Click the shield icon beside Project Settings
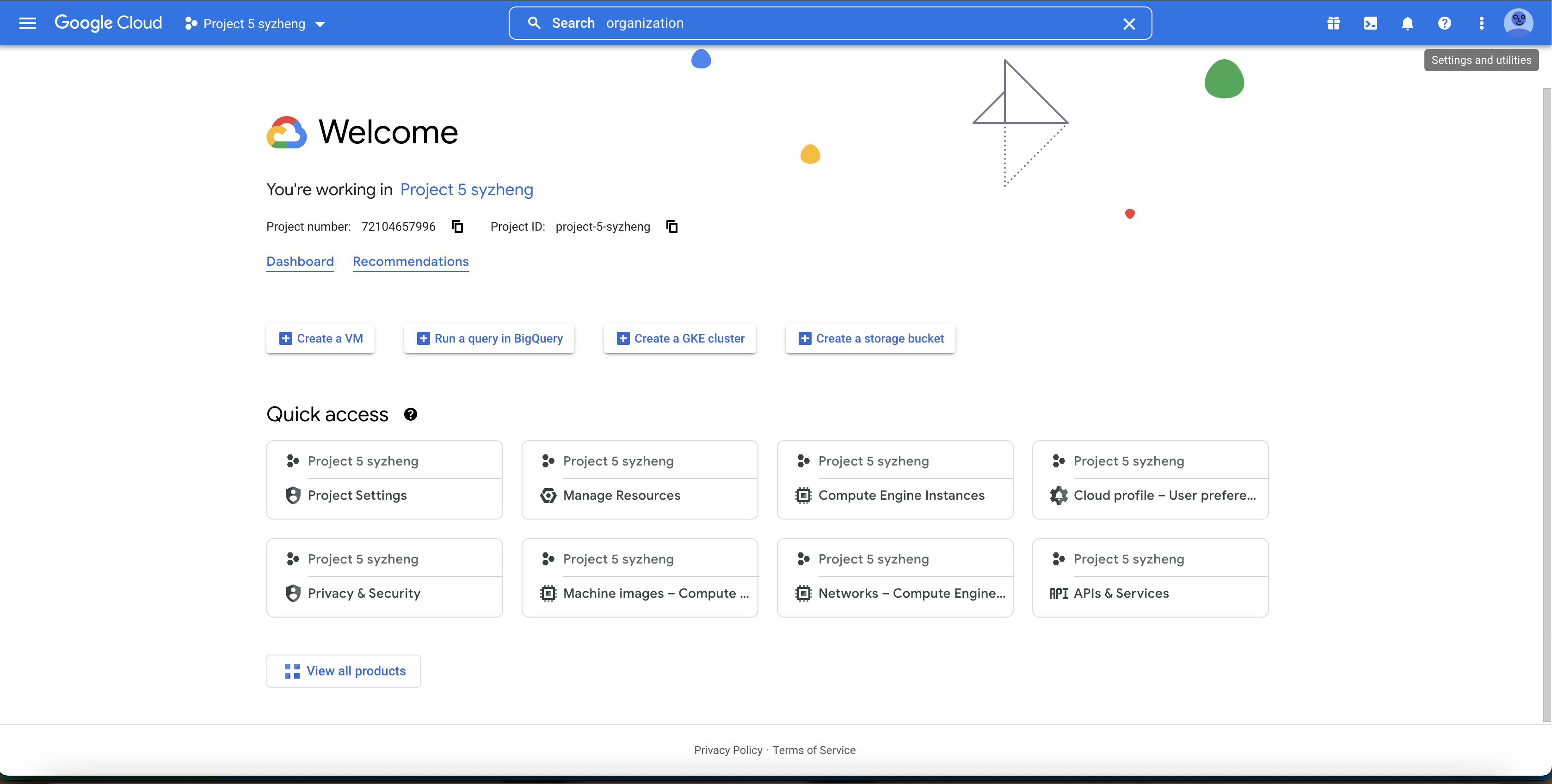Screen dimensions: 1552x784 click(x=293, y=495)
